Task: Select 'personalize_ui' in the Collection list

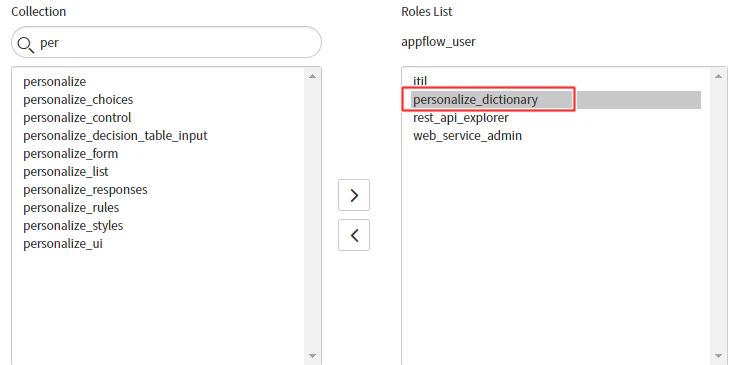Action: 62,244
